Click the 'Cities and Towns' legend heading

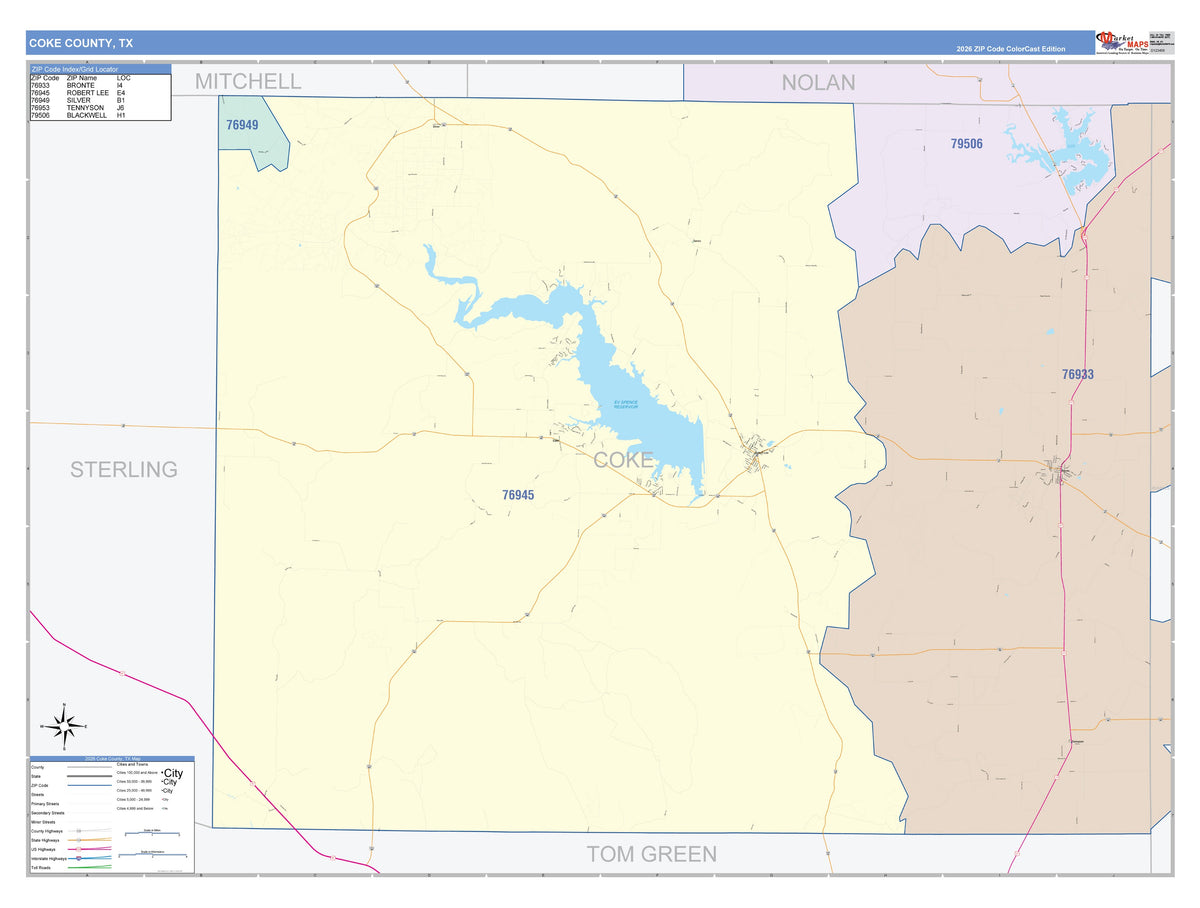point(132,764)
